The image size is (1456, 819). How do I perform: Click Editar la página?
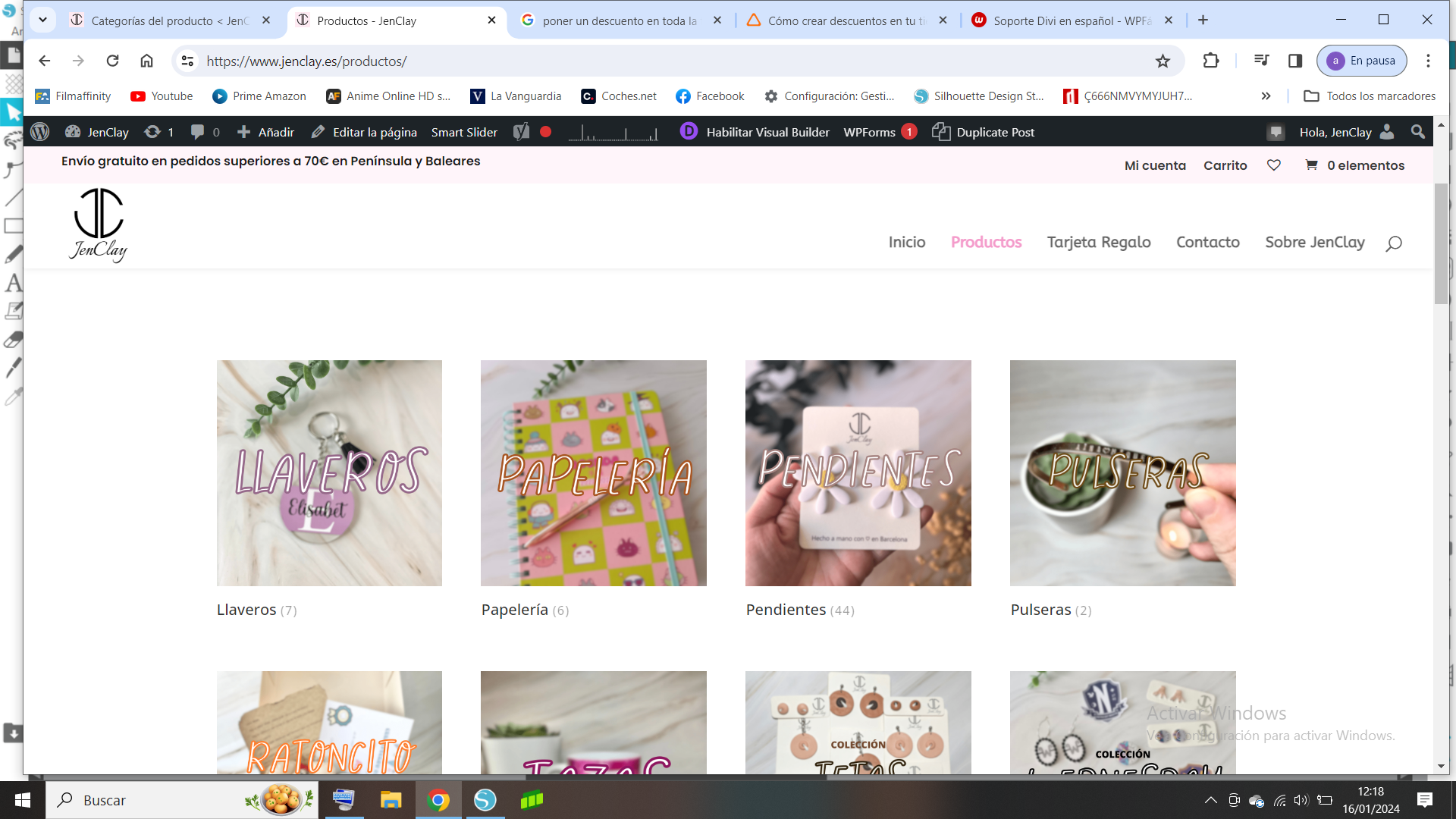pos(364,132)
